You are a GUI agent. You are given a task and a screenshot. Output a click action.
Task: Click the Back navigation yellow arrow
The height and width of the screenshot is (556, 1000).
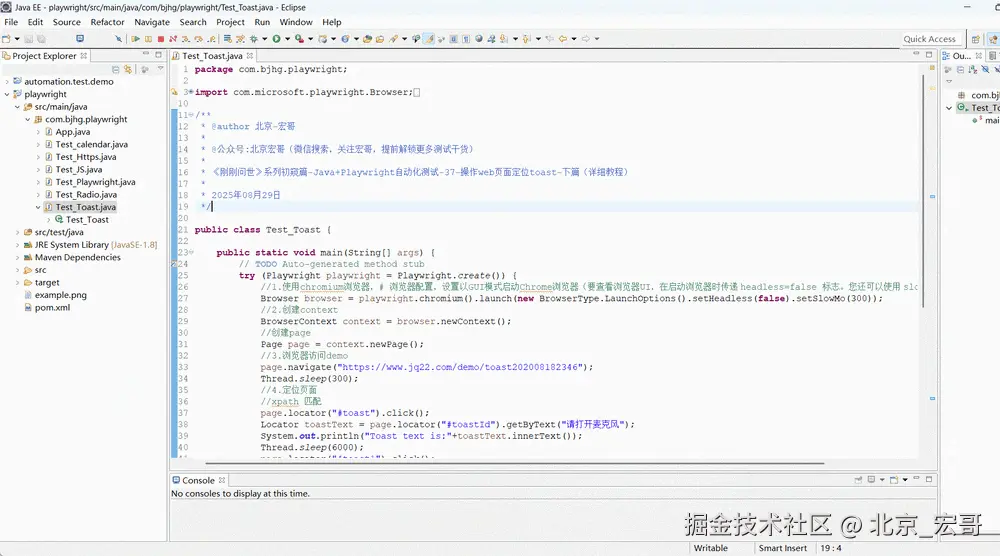tap(563, 39)
